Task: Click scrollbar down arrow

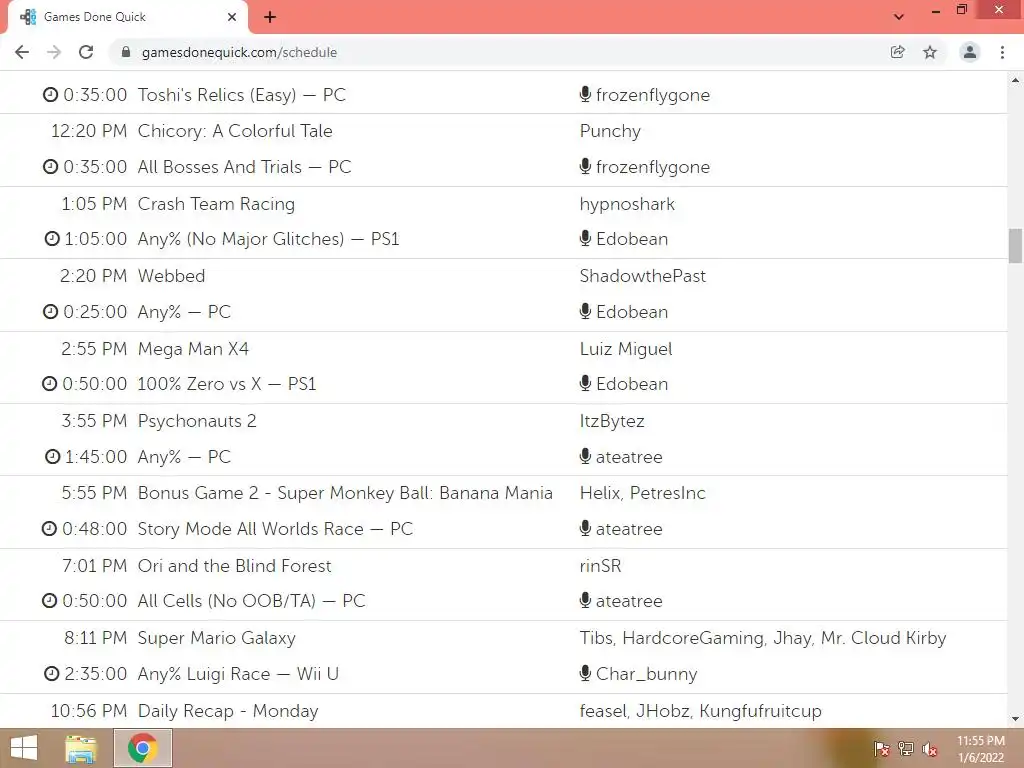Action: 1015,719
